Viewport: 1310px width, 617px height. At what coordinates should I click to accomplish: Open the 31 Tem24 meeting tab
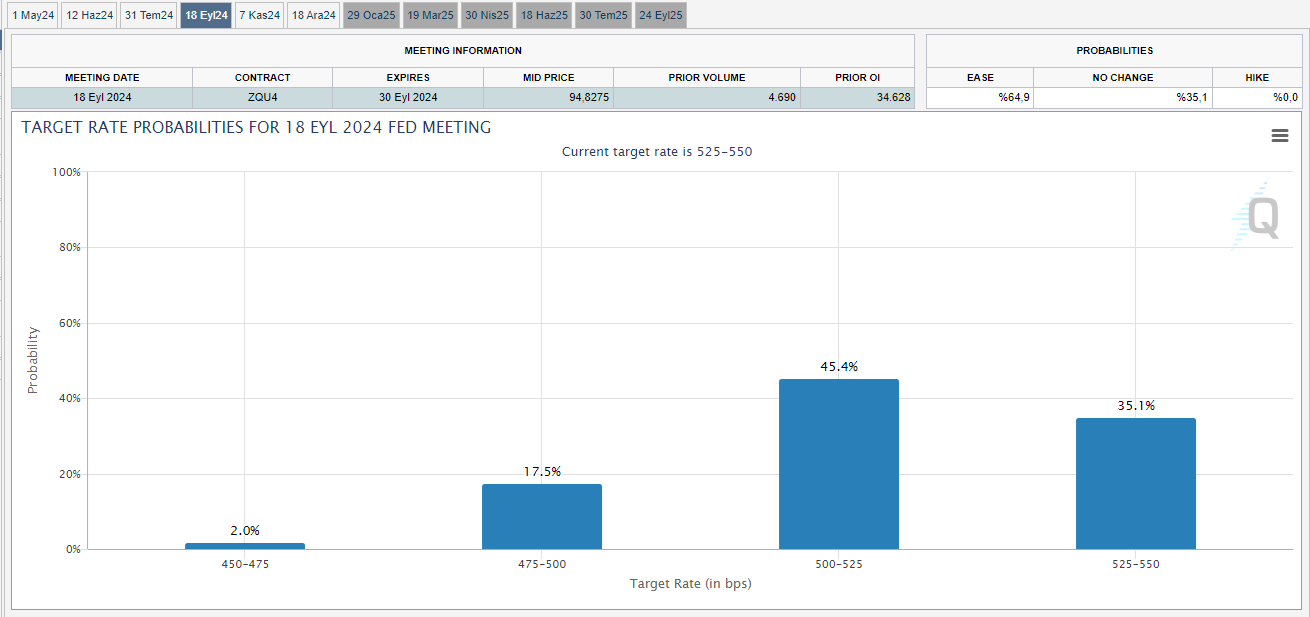point(148,15)
